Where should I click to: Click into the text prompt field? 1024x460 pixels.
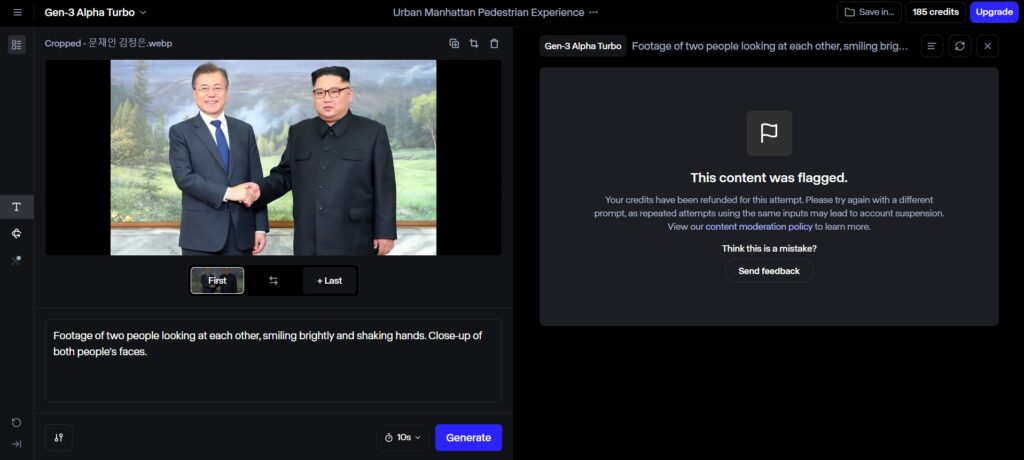273,361
